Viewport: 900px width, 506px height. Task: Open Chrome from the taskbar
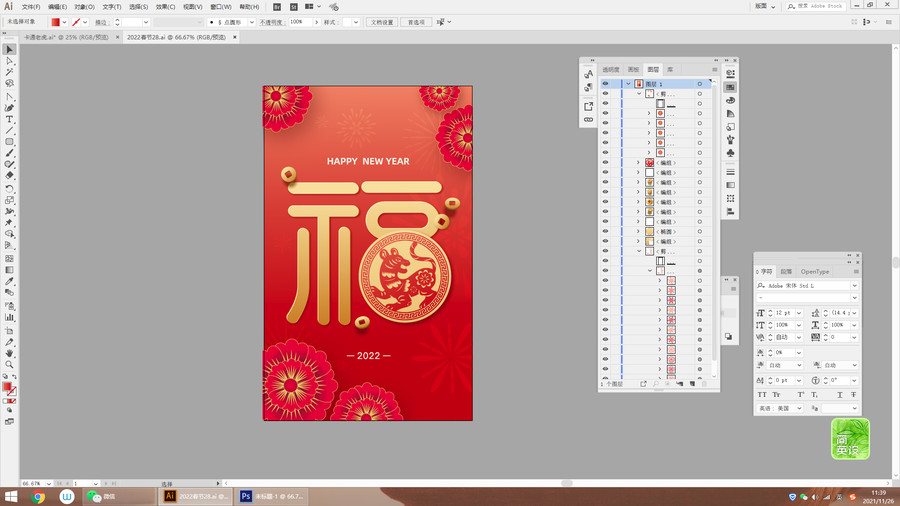point(38,496)
